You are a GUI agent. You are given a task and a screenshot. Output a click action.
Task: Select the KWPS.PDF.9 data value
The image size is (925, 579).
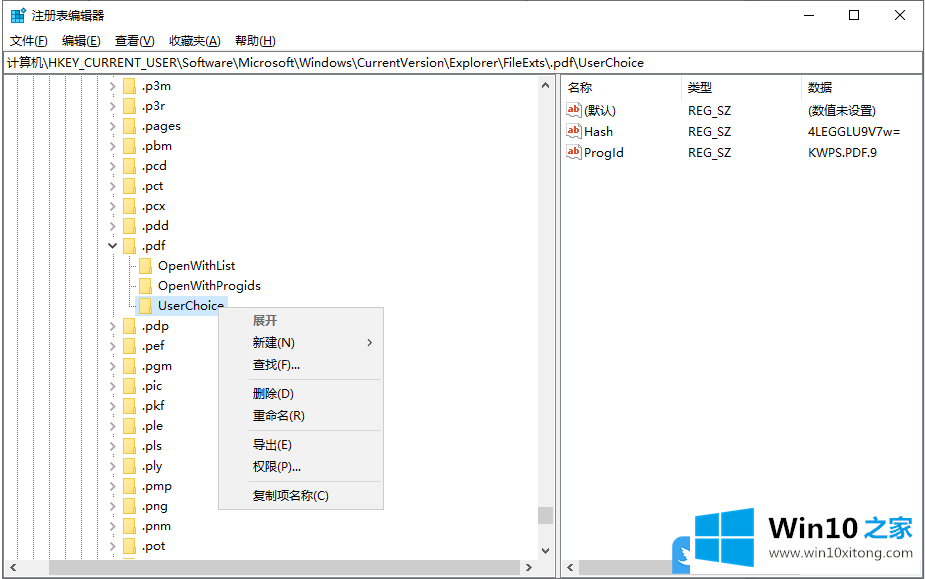(842, 152)
